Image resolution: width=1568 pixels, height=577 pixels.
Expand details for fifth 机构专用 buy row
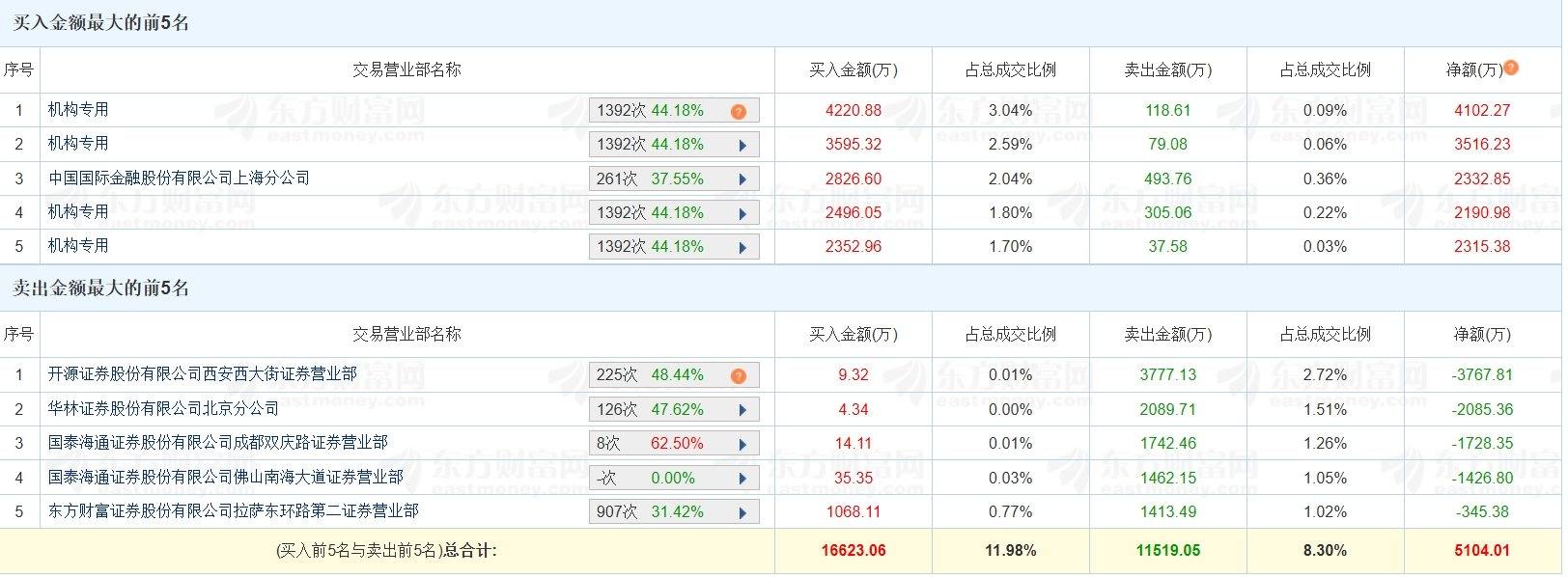click(x=743, y=245)
